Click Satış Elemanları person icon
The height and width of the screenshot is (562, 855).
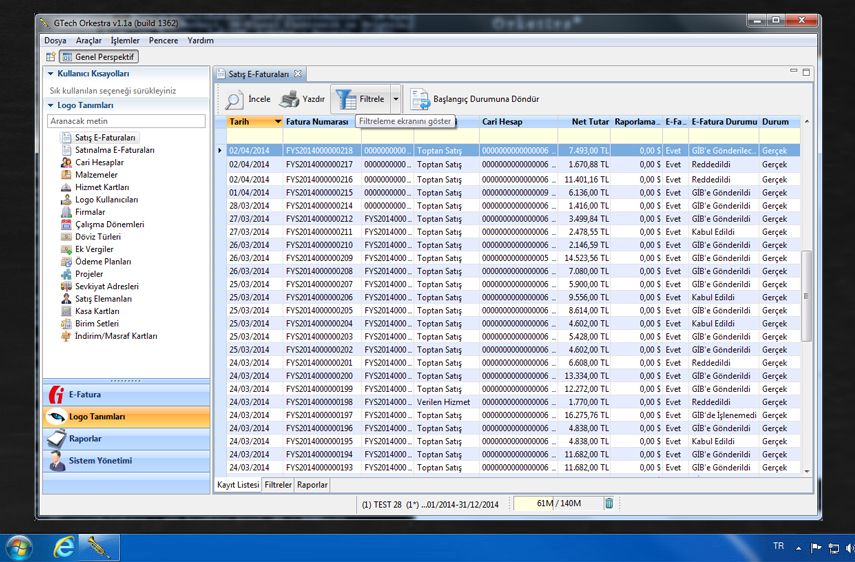click(x=67, y=299)
